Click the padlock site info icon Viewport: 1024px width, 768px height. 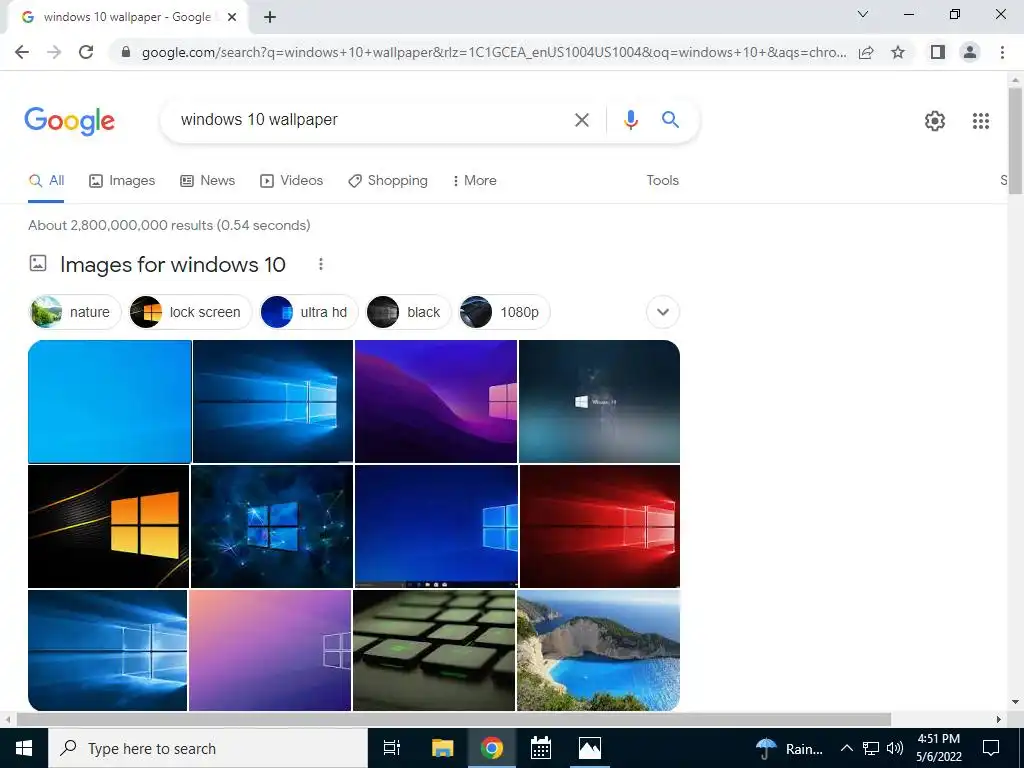click(126, 52)
